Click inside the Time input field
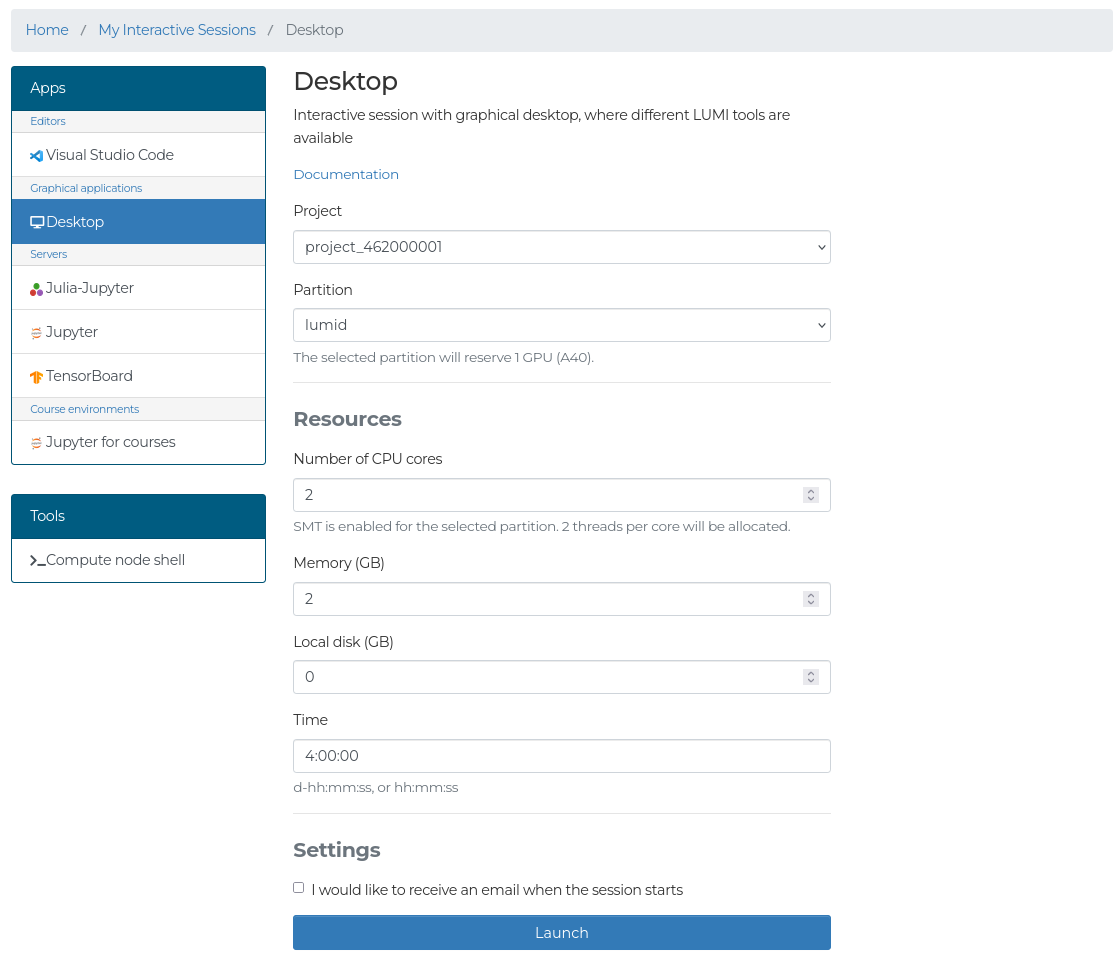 [561, 756]
